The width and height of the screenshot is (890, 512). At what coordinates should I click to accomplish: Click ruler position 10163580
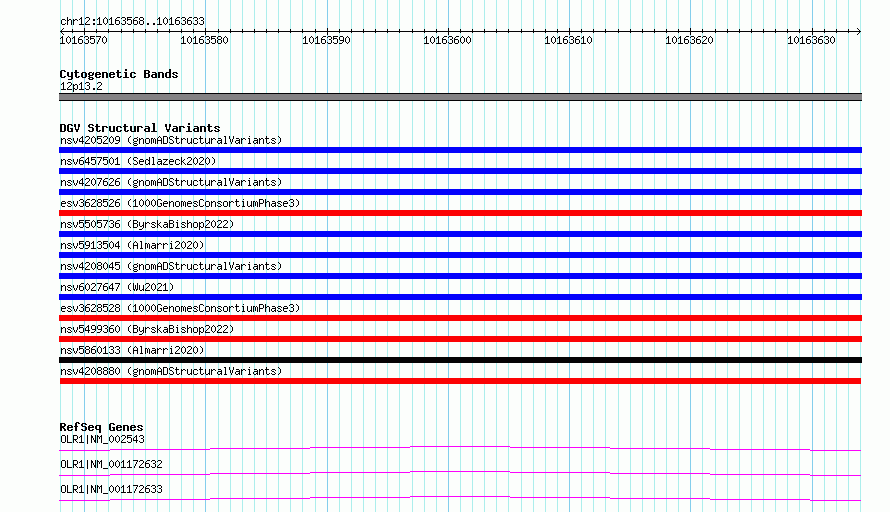(x=204, y=40)
